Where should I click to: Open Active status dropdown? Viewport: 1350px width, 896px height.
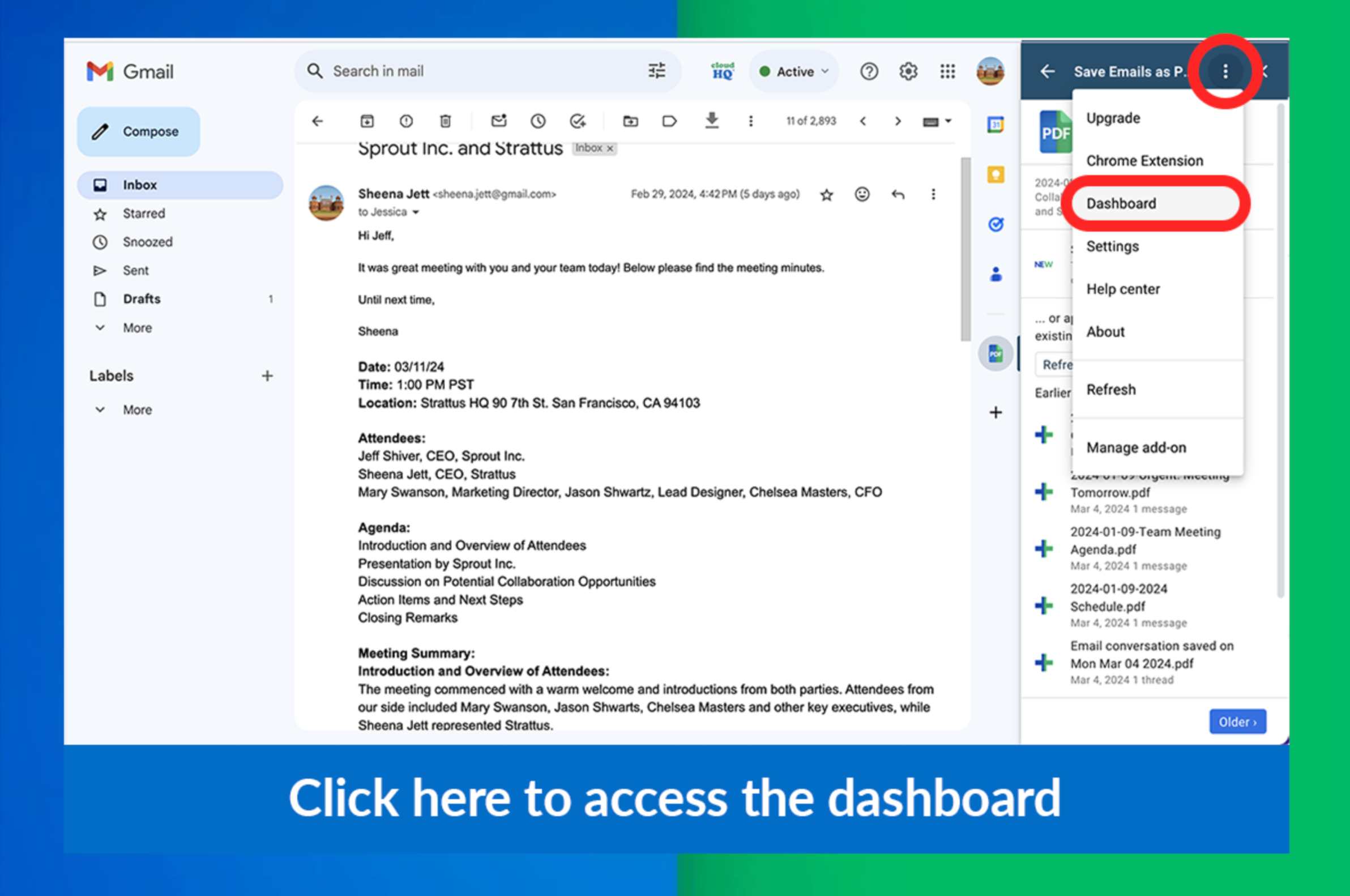click(x=793, y=71)
